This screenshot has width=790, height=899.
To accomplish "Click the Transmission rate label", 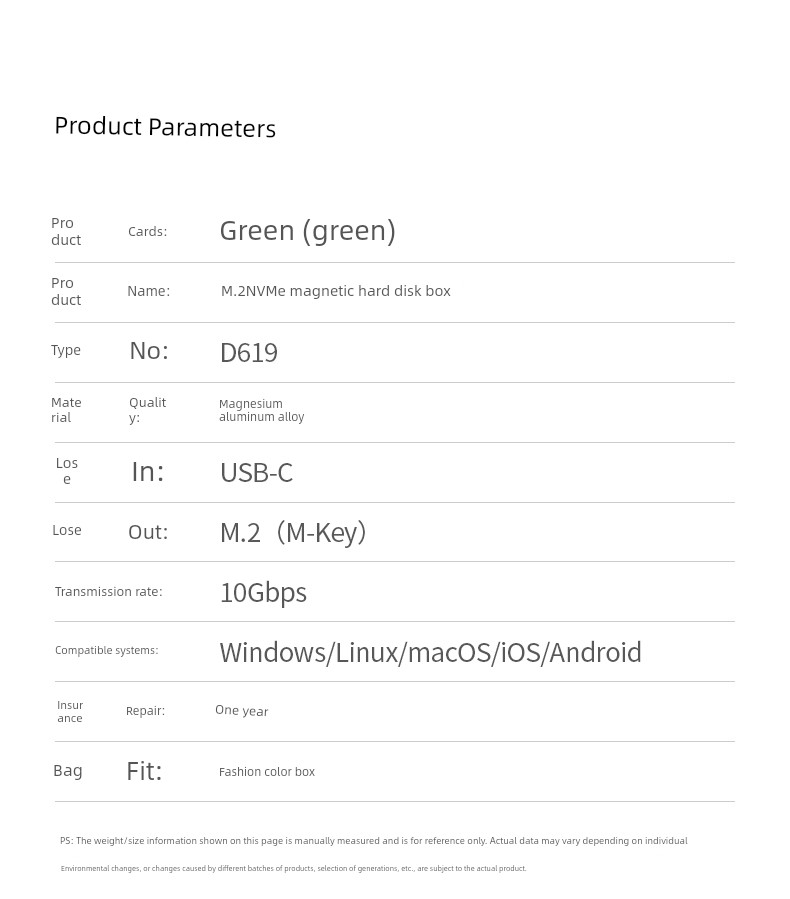I will (108, 592).
